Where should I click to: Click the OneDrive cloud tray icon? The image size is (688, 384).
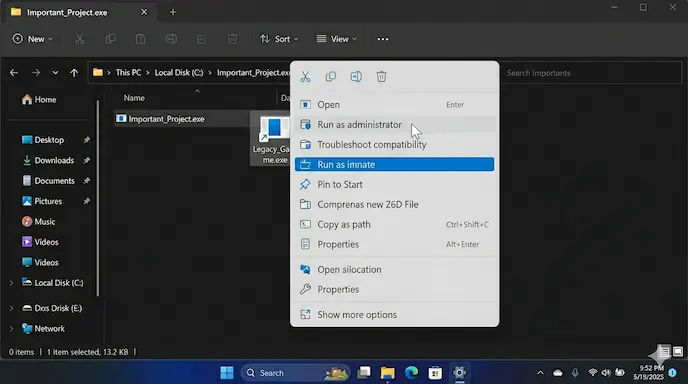(x=558, y=373)
